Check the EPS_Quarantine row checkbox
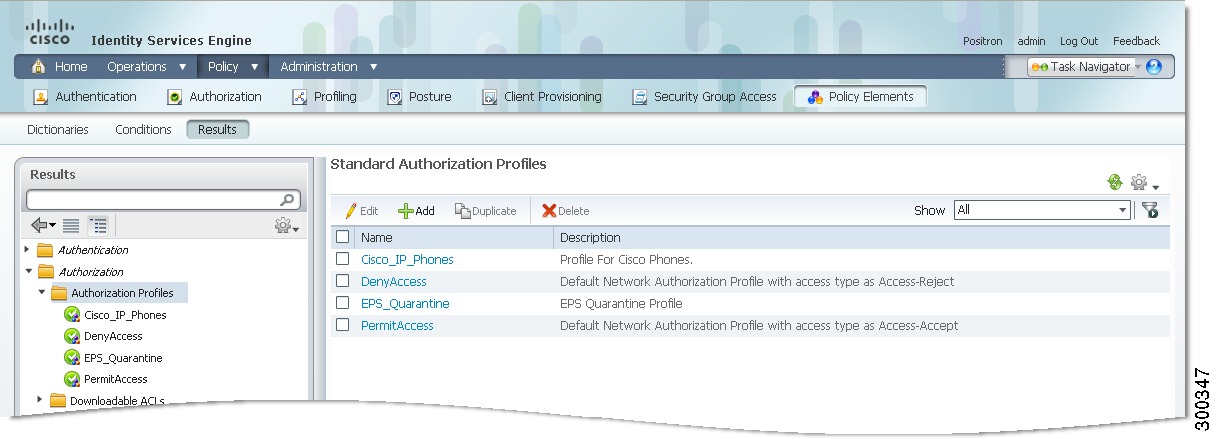This screenshot has width=1217, height=439. click(x=343, y=303)
